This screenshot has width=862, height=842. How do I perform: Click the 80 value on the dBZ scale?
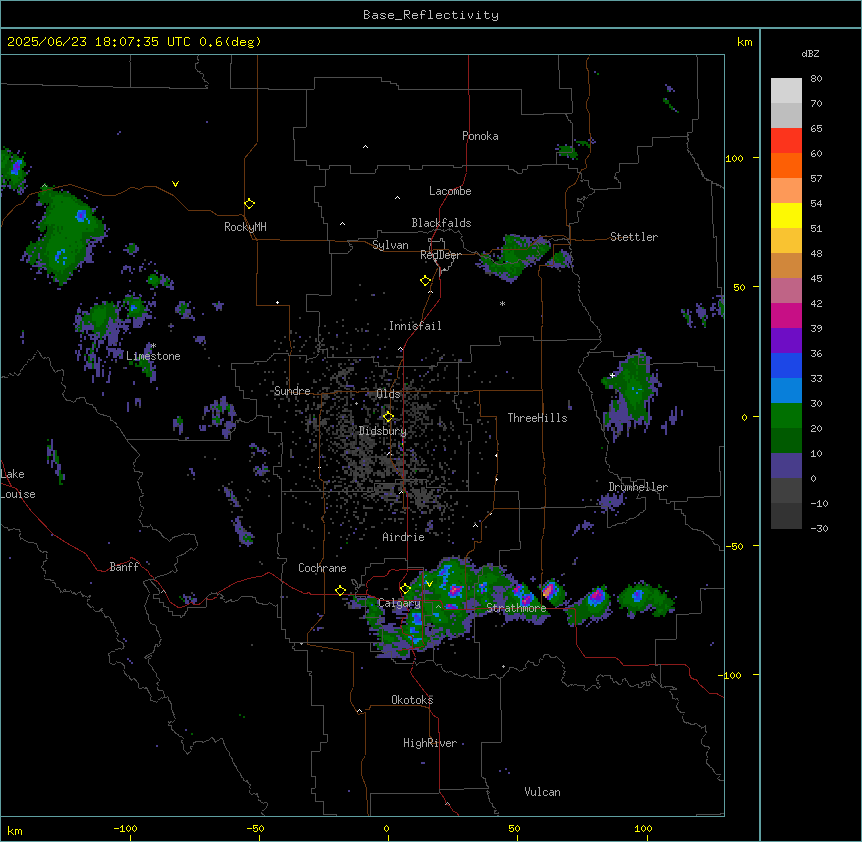point(816,79)
